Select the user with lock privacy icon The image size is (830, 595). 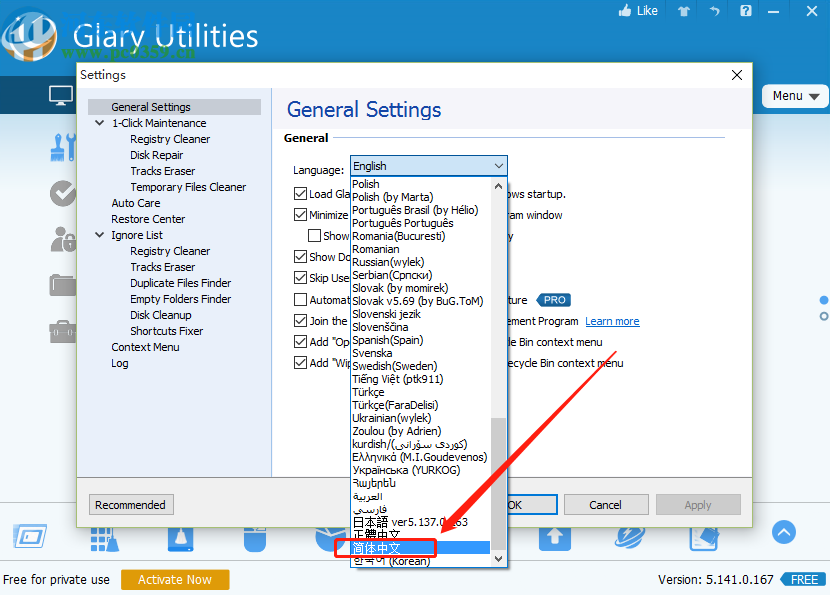click(64, 239)
